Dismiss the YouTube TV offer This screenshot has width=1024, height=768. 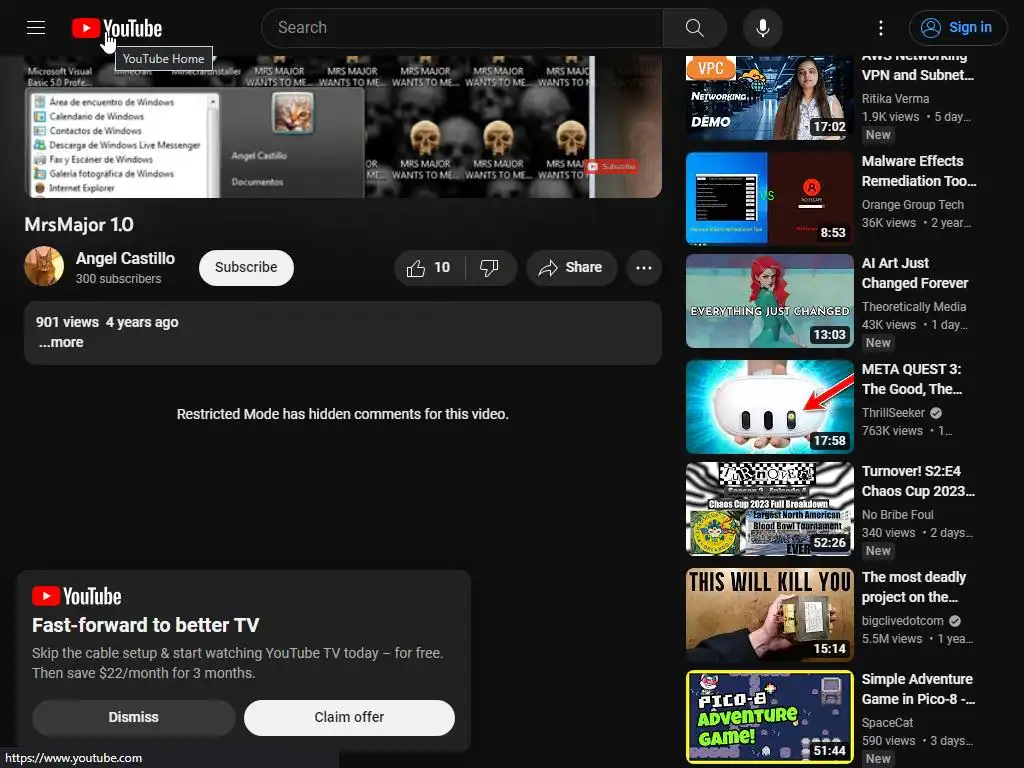(133, 717)
